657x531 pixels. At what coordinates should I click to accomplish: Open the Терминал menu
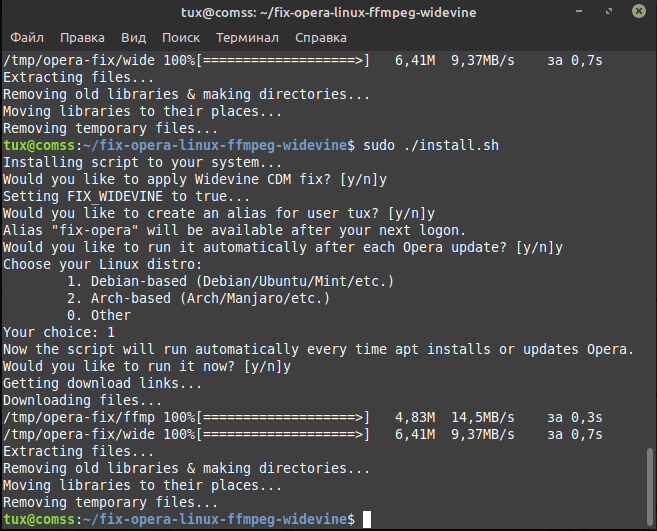(247, 38)
